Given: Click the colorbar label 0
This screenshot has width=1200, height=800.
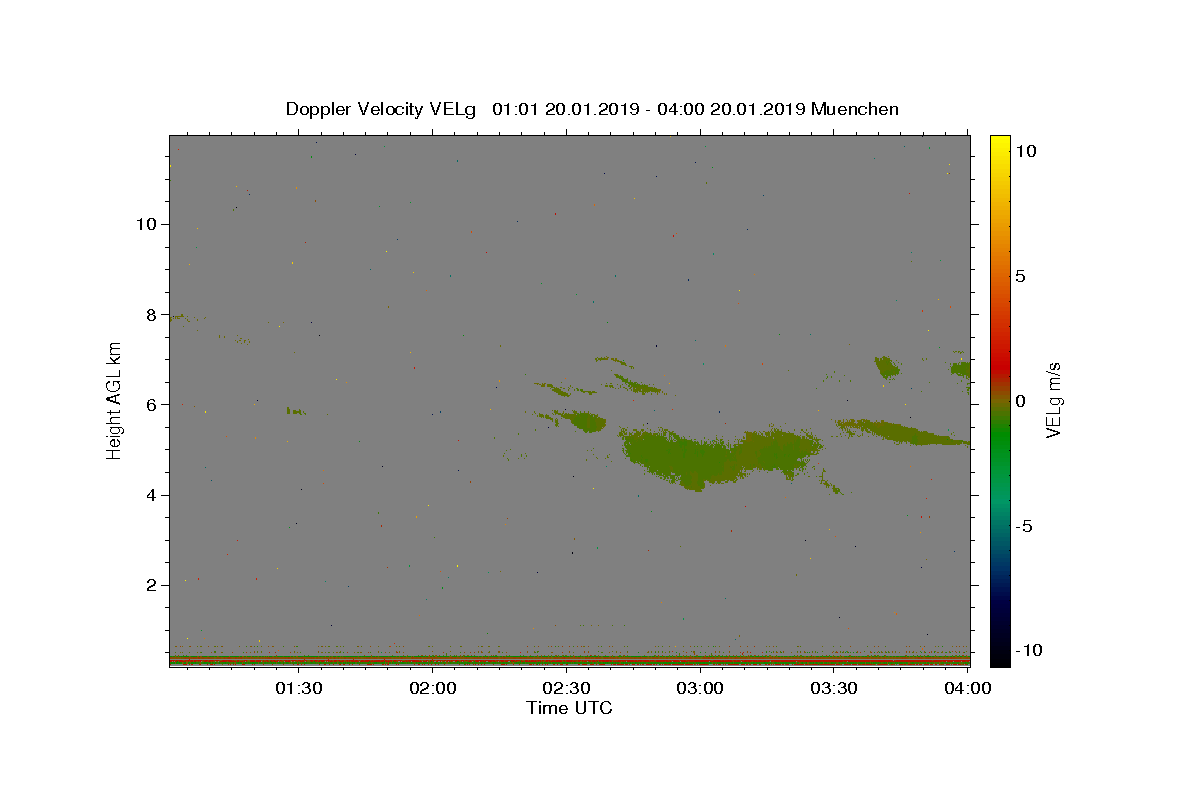Looking at the screenshot, I should click(1020, 401).
